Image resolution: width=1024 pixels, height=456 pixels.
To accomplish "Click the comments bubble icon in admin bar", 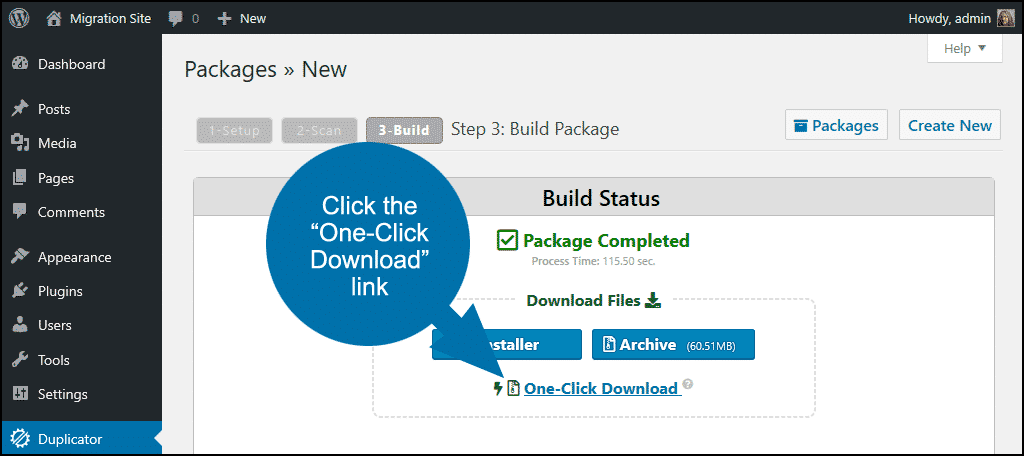I will (176, 18).
